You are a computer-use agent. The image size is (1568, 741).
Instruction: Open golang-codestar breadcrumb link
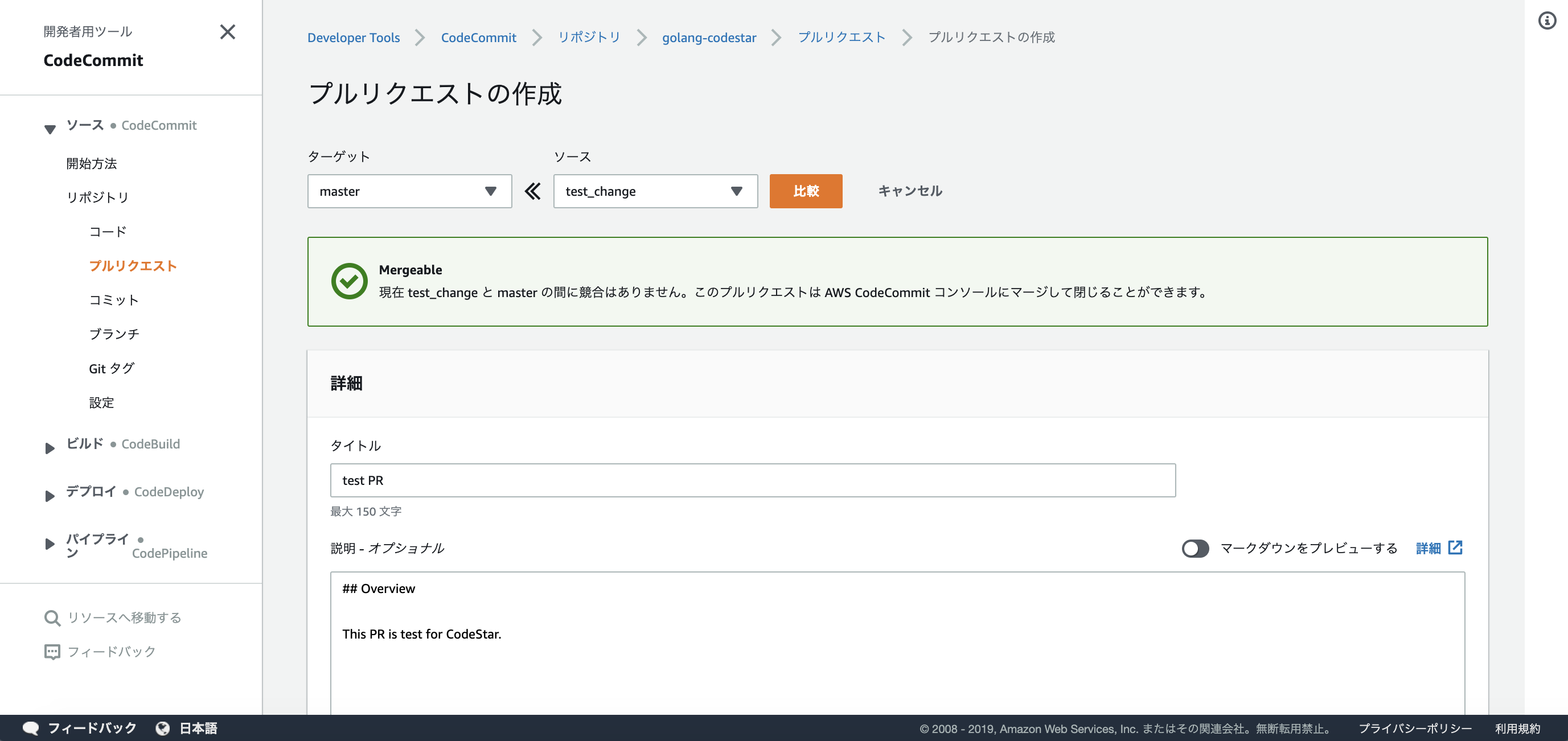coord(709,37)
